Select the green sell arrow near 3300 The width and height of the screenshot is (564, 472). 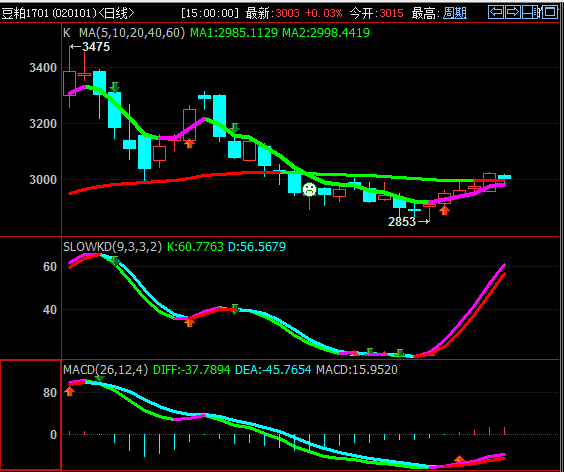click(x=115, y=87)
